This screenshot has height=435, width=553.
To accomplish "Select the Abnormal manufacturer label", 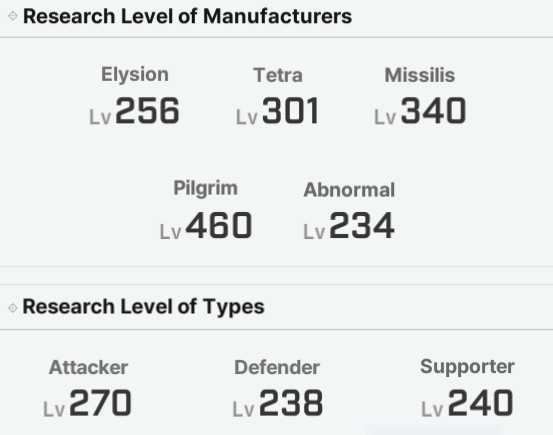I will coord(349,190).
